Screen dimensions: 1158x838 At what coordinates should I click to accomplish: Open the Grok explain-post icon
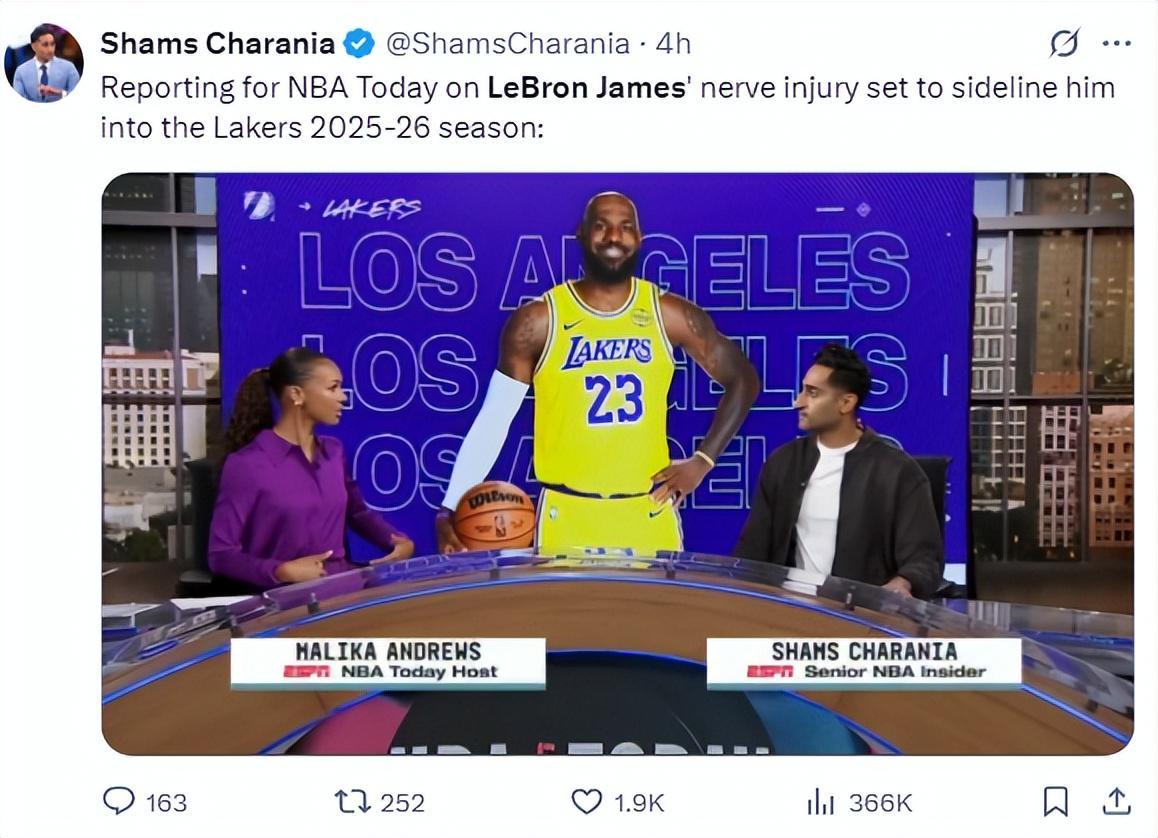pos(1064,43)
